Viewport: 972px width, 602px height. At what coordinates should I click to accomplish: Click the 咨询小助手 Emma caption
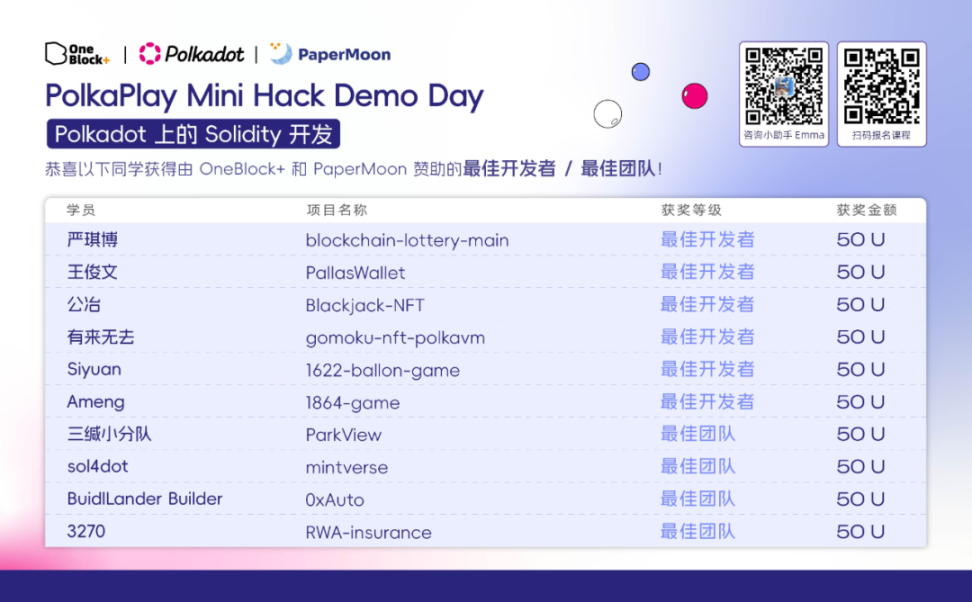click(784, 135)
